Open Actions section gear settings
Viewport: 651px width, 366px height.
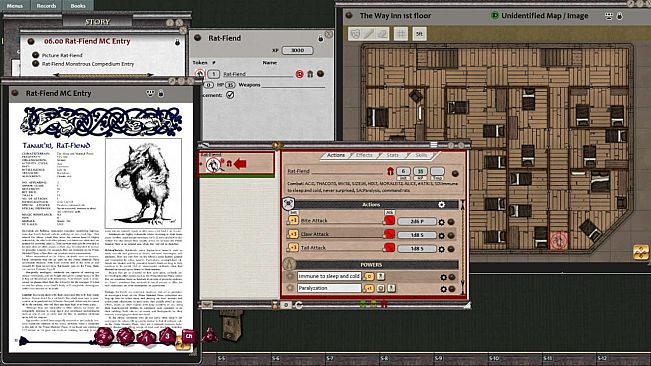coord(441,205)
